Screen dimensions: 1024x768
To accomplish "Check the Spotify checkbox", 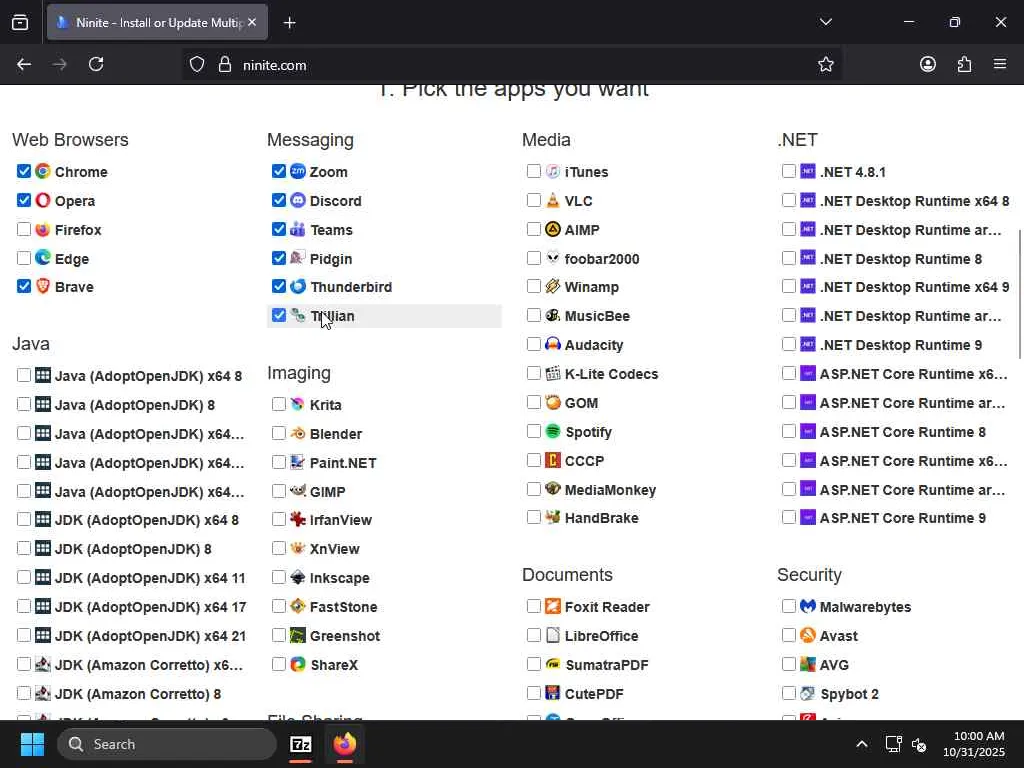I will [534, 431].
